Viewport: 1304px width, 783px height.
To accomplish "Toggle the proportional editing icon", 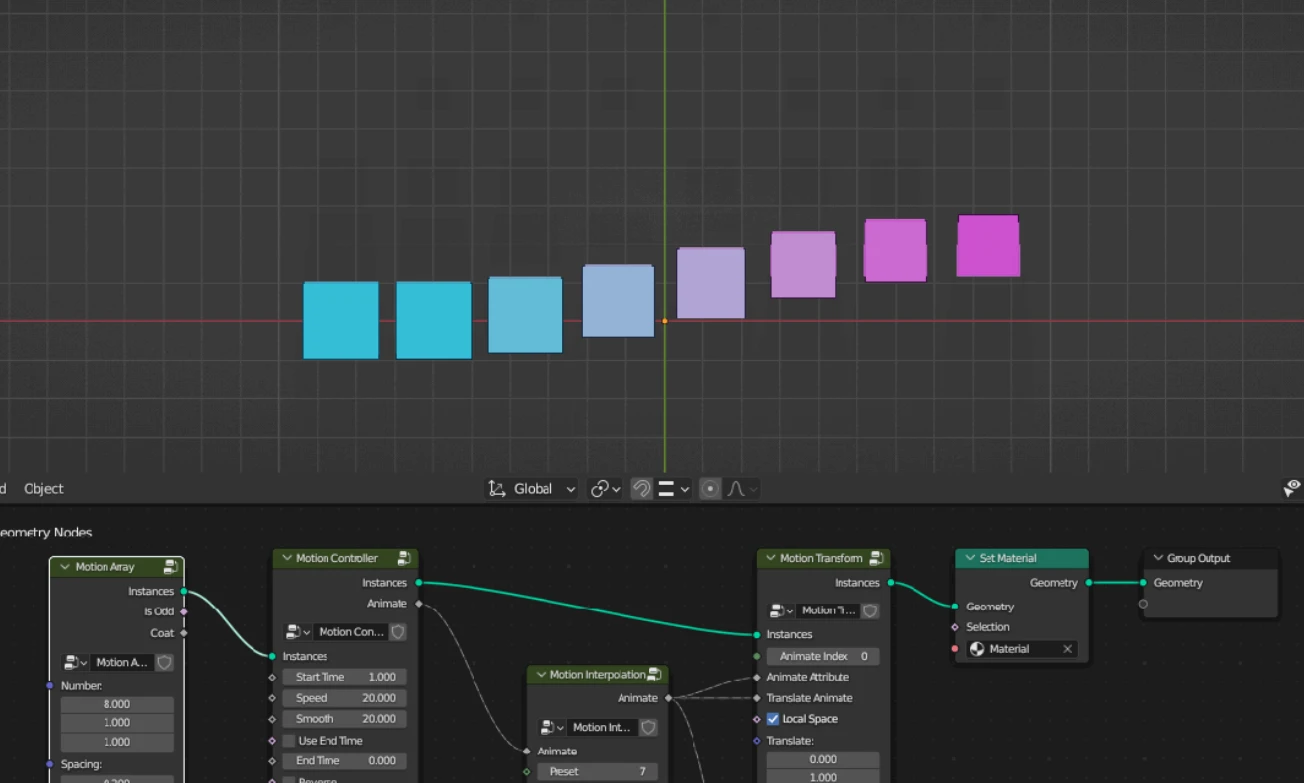I will coord(710,489).
